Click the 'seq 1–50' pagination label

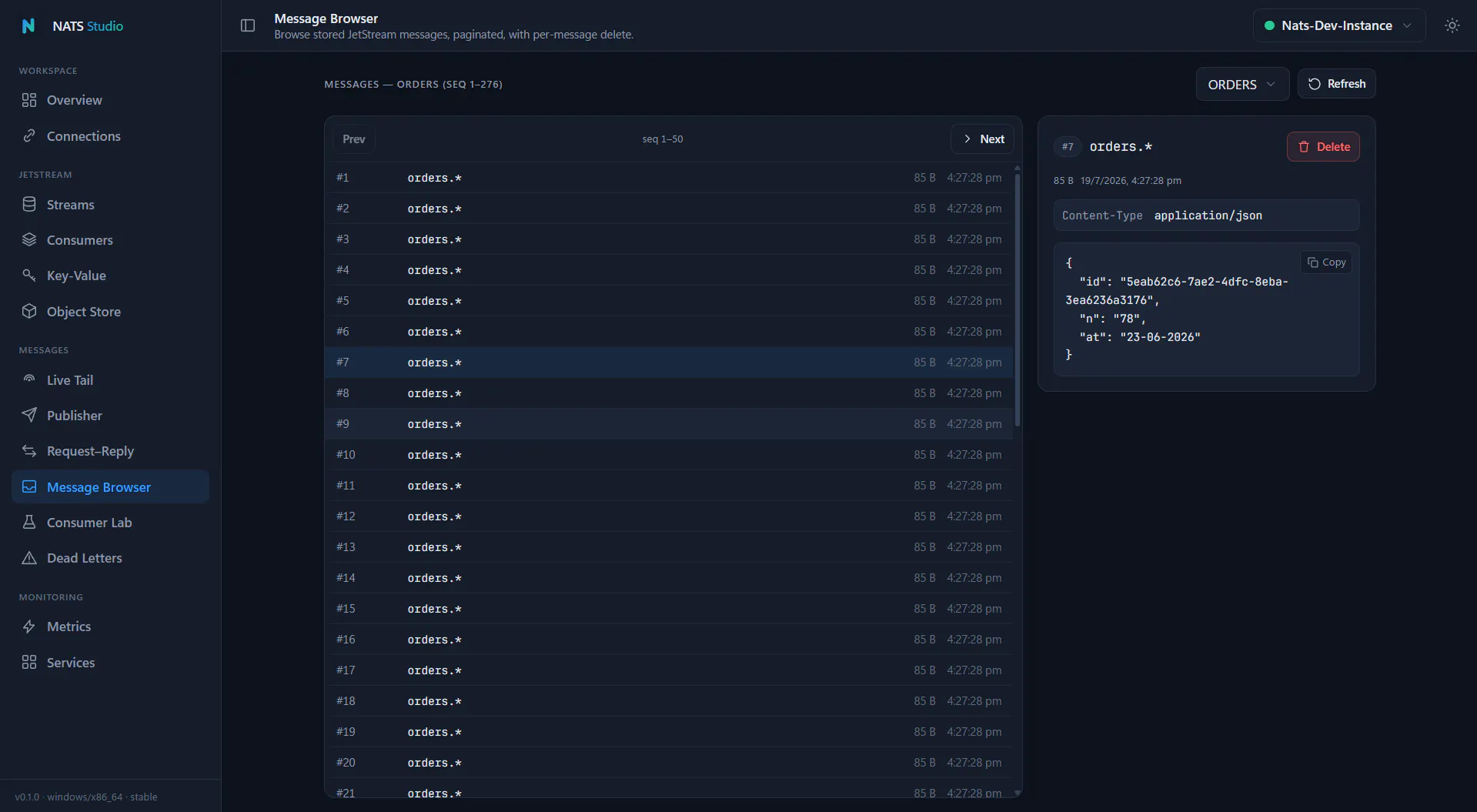point(663,139)
